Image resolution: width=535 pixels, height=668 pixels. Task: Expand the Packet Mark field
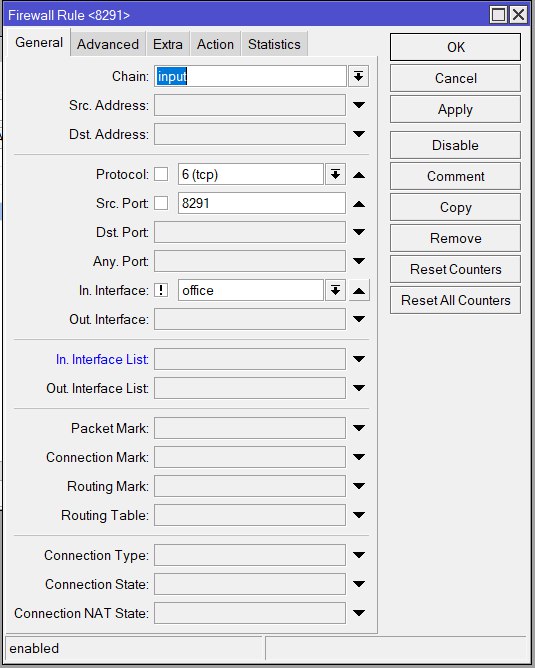(359, 428)
